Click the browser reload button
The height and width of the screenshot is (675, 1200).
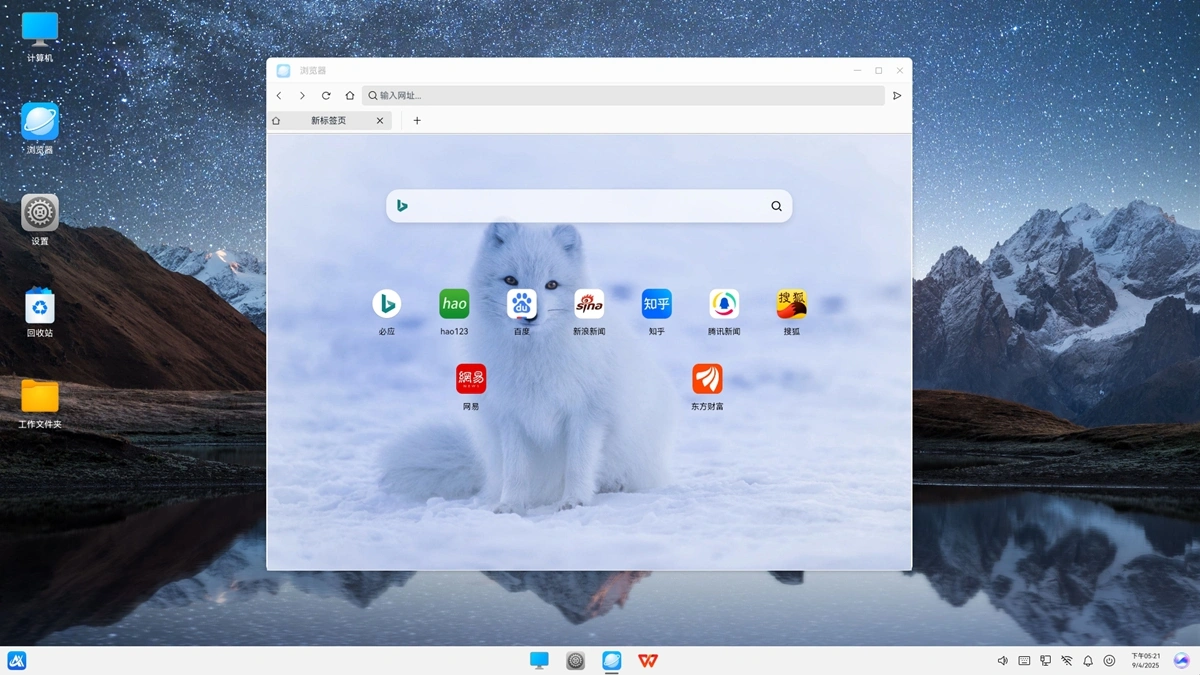tap(326, 96)
